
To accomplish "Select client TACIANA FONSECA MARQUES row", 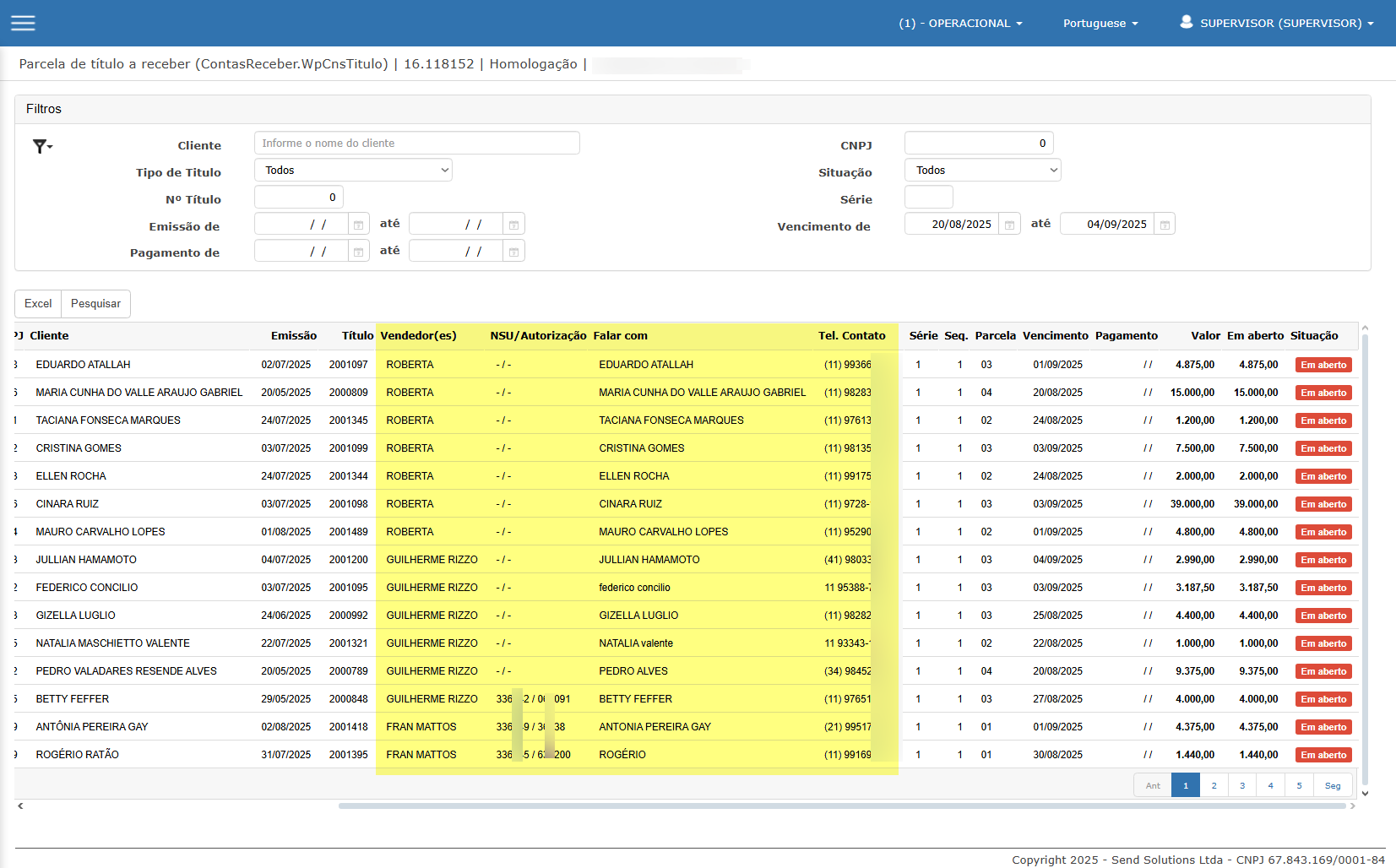I will 108,420.
